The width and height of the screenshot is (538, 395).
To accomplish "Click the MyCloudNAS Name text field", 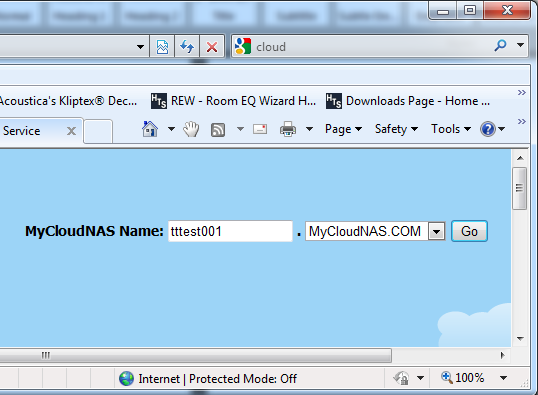I will click(x=230, y=231).
